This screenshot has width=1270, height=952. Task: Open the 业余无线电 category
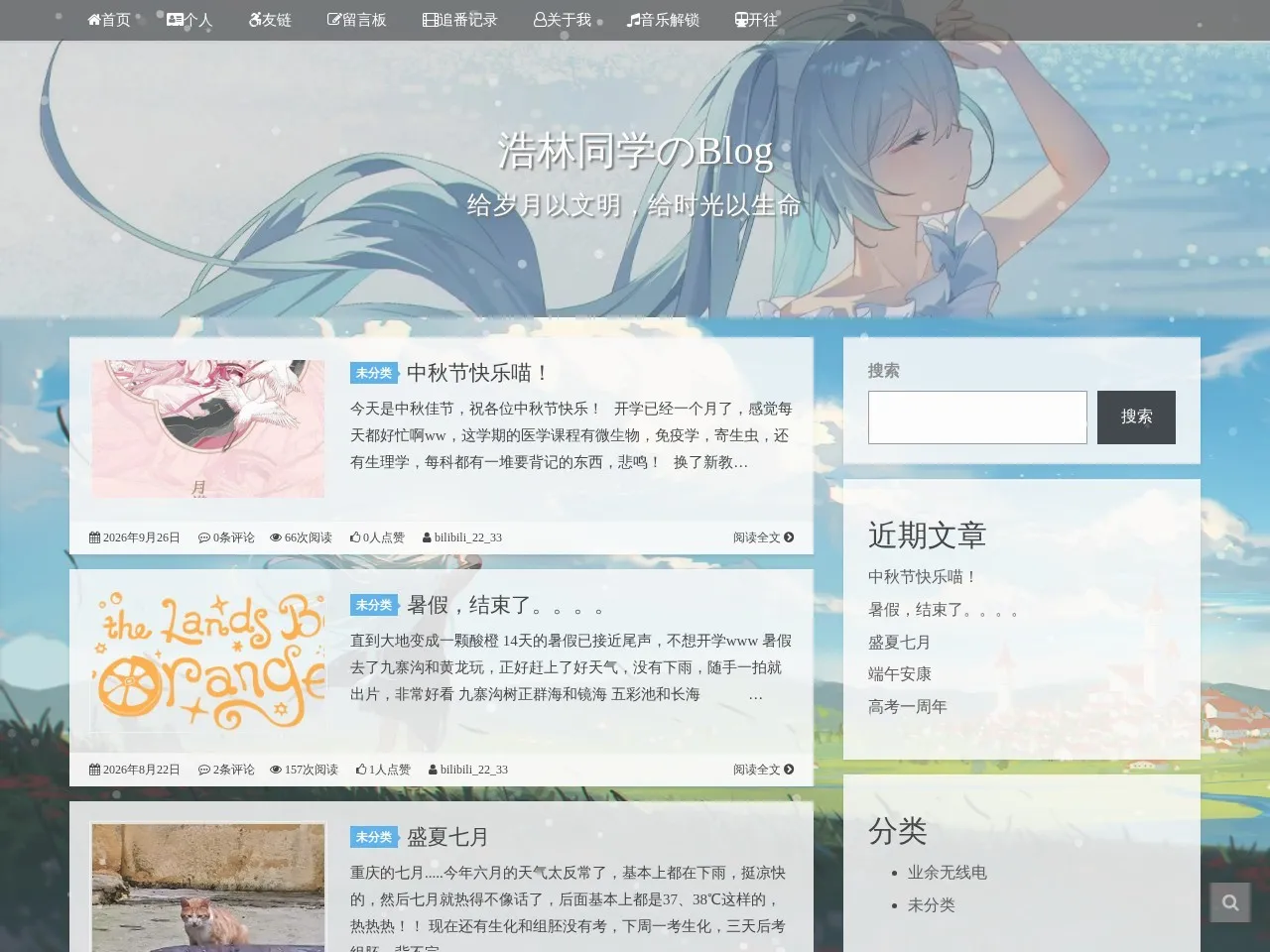click(947, 873)
